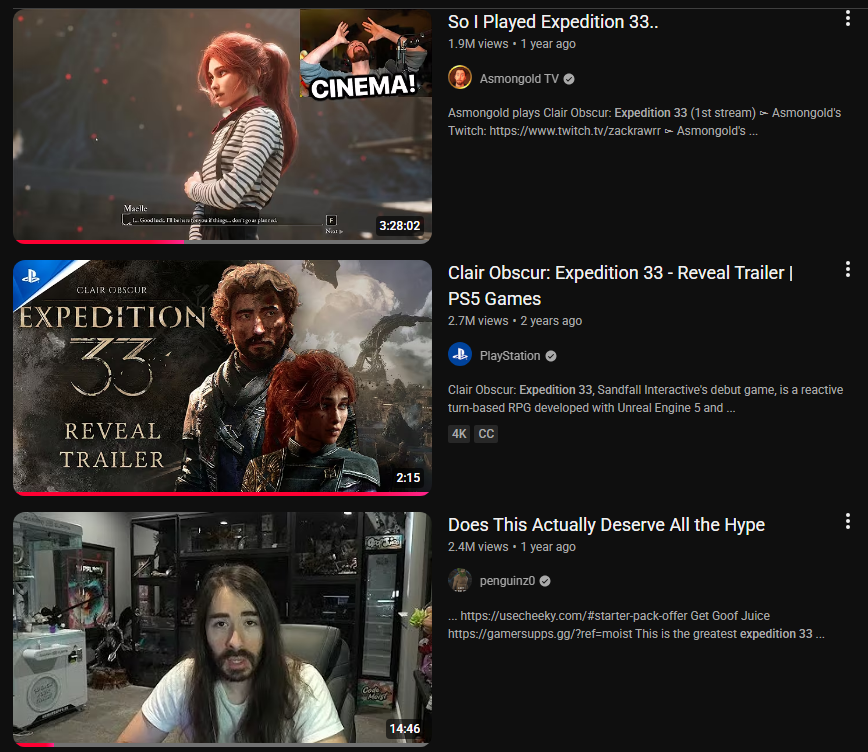The image size is (868, 752).
Task: Click Asmongold plays Clair Obscur description text
Action: [x=644, y=122]
